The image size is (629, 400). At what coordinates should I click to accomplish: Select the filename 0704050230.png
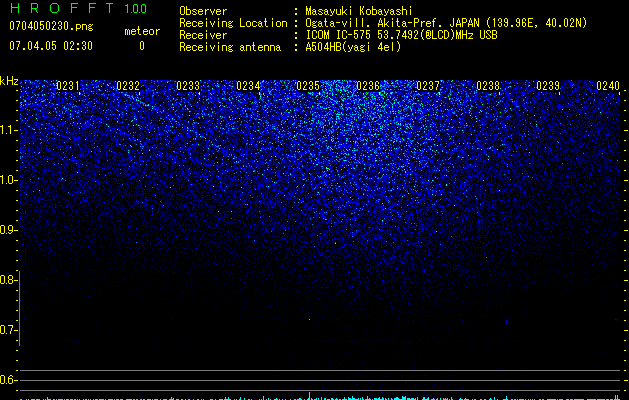[51, 27]
